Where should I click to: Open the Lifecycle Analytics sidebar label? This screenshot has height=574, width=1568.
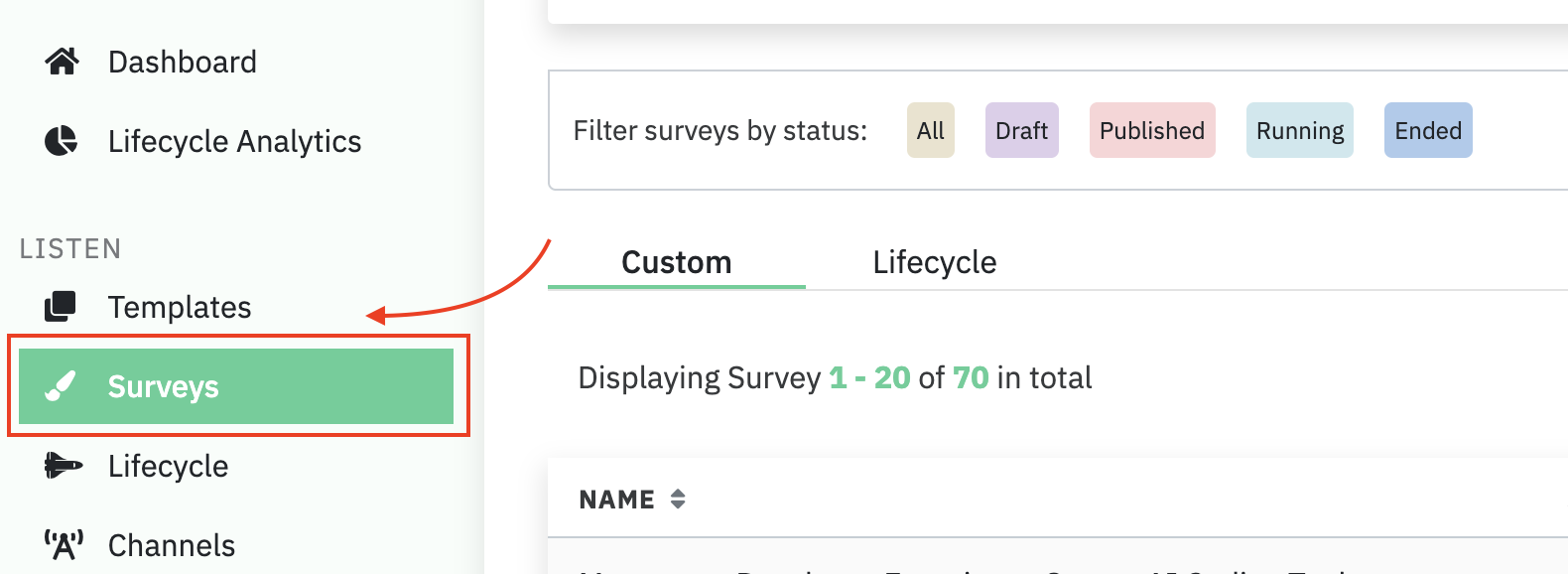point(234,141)
